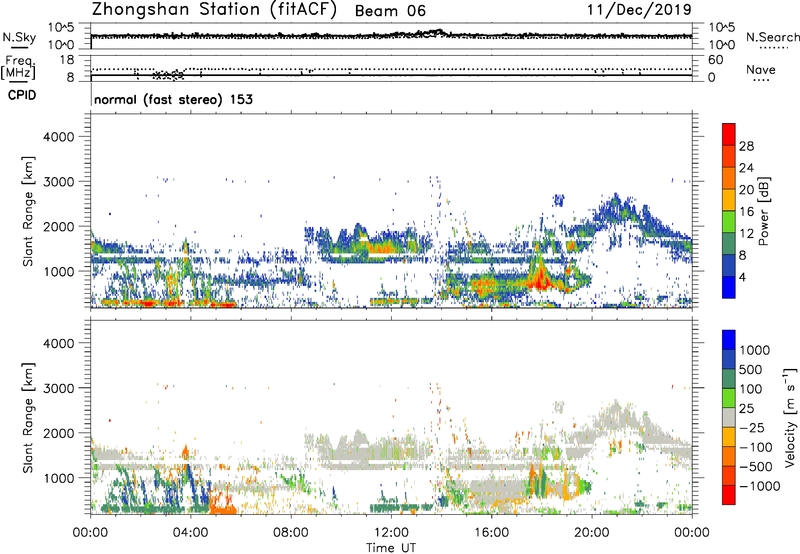Select the "16:00" time tick label
This screenshot has height=554, width=800.
(491, 533)
